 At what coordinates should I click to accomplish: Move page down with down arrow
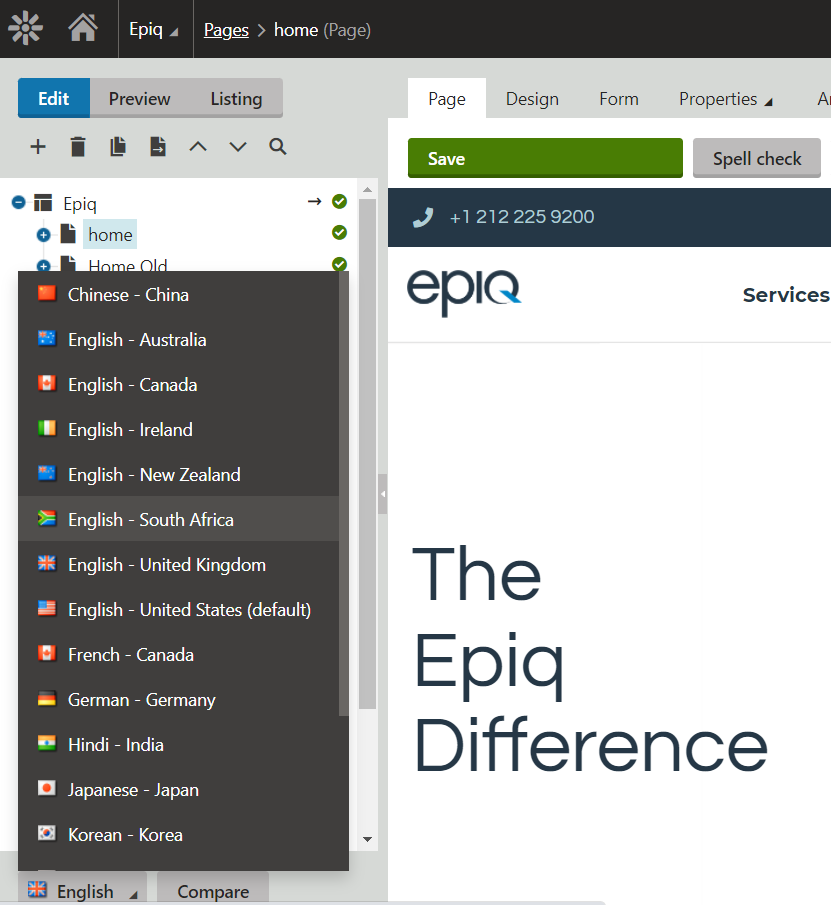[x=238, y=147]
